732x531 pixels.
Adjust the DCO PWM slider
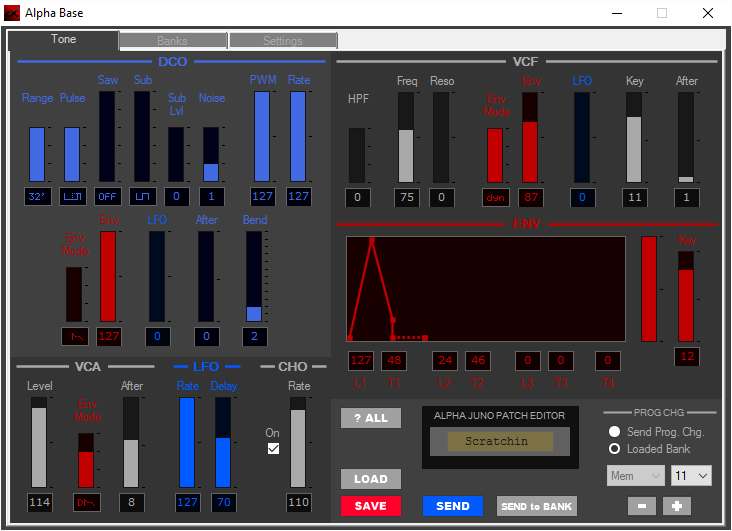[262, 136]
